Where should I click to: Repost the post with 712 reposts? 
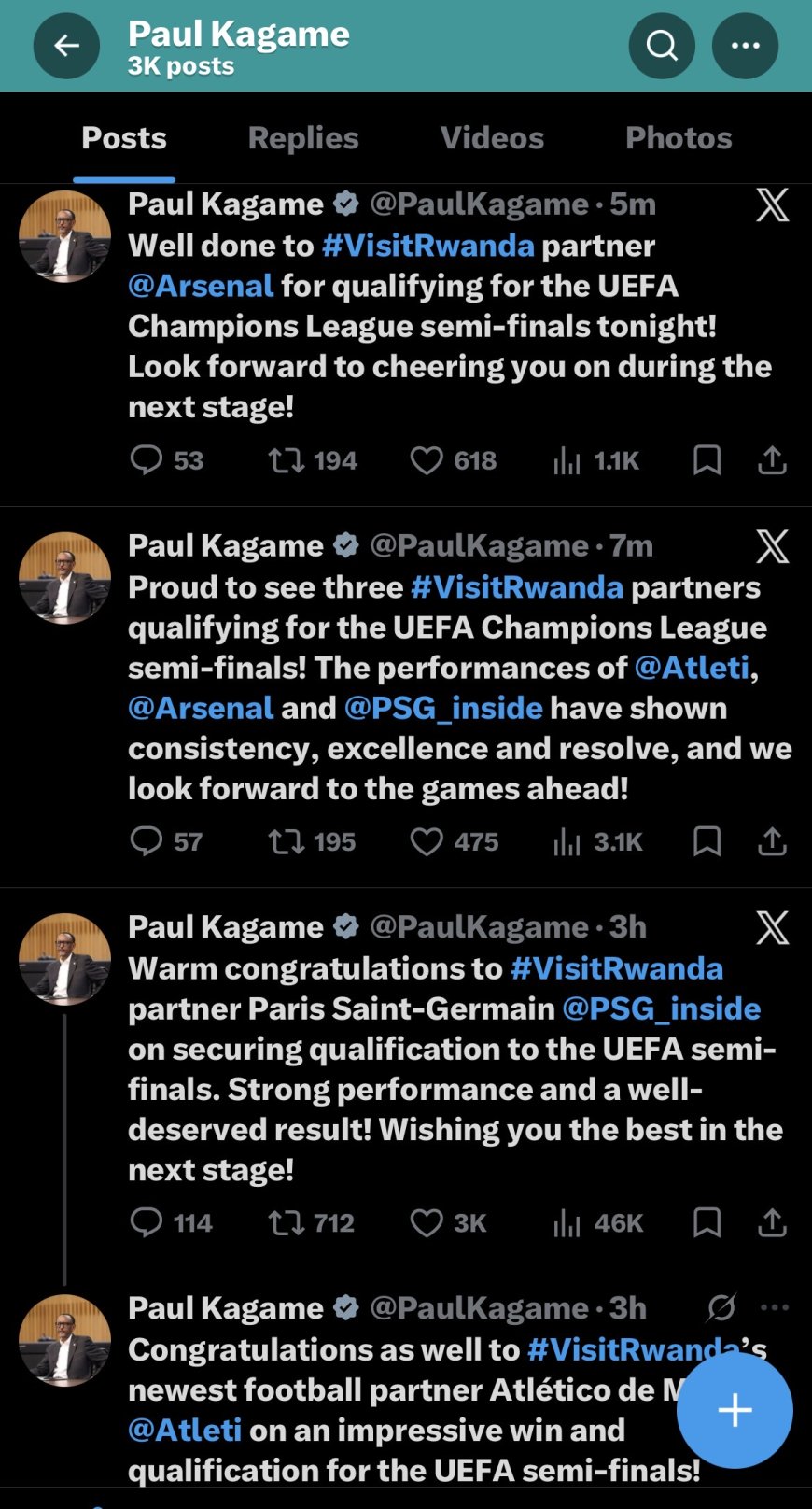286,1222
